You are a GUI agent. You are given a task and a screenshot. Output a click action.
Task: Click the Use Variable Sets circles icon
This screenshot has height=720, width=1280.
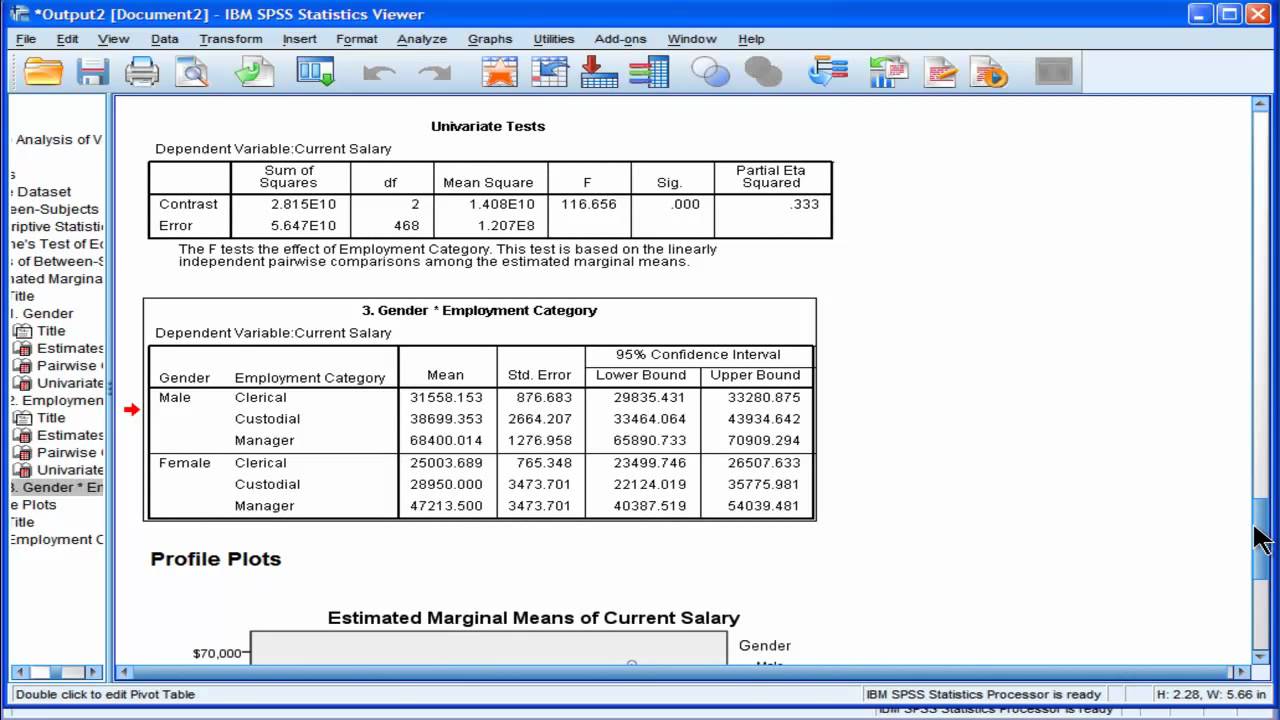point(711,73)
